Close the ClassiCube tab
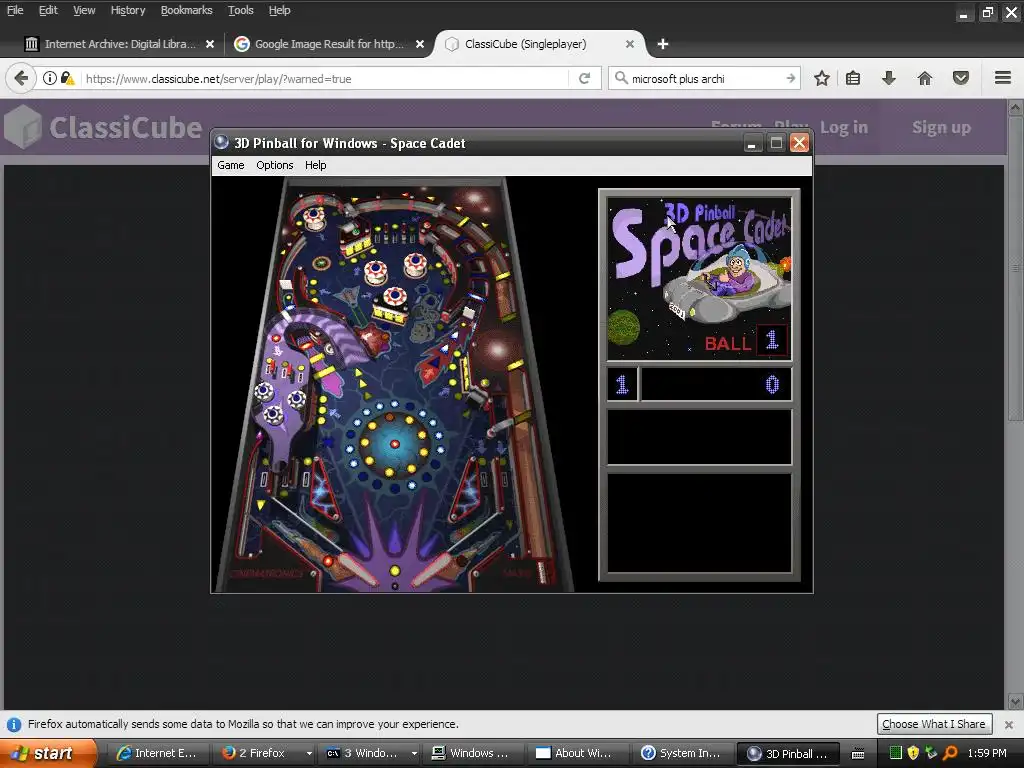This screenshot has height=768, width=1024. pyautogui.click(x=630, y=44)
